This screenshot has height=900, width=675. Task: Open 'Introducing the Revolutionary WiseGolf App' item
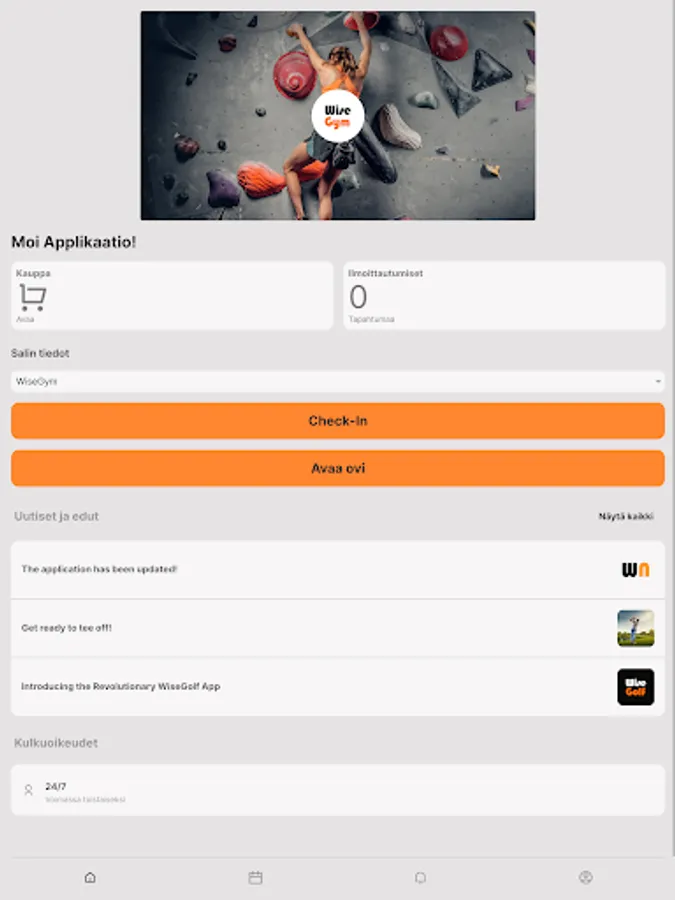pos(338,686)
